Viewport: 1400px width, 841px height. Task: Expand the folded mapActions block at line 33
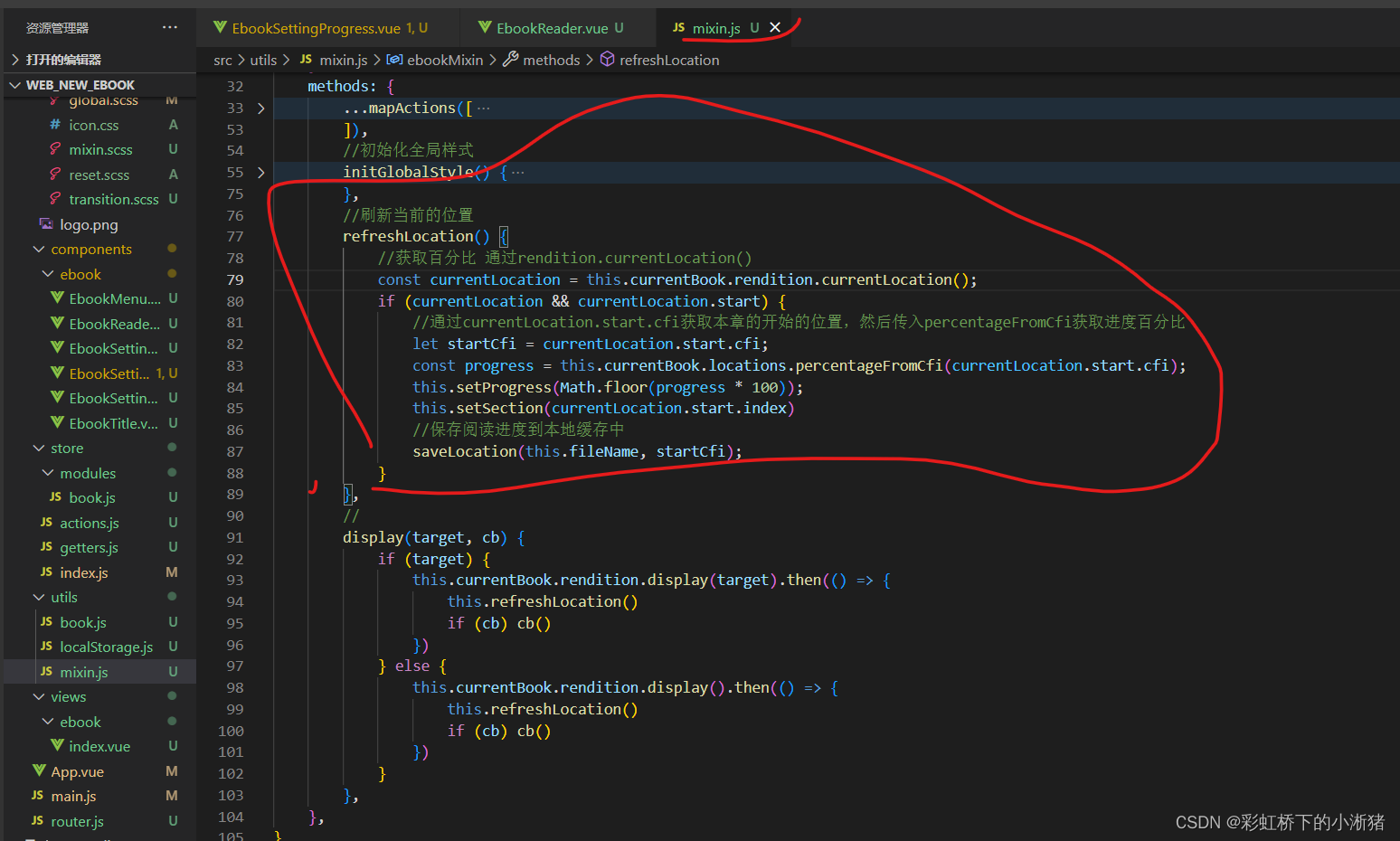tap(261, 108)
